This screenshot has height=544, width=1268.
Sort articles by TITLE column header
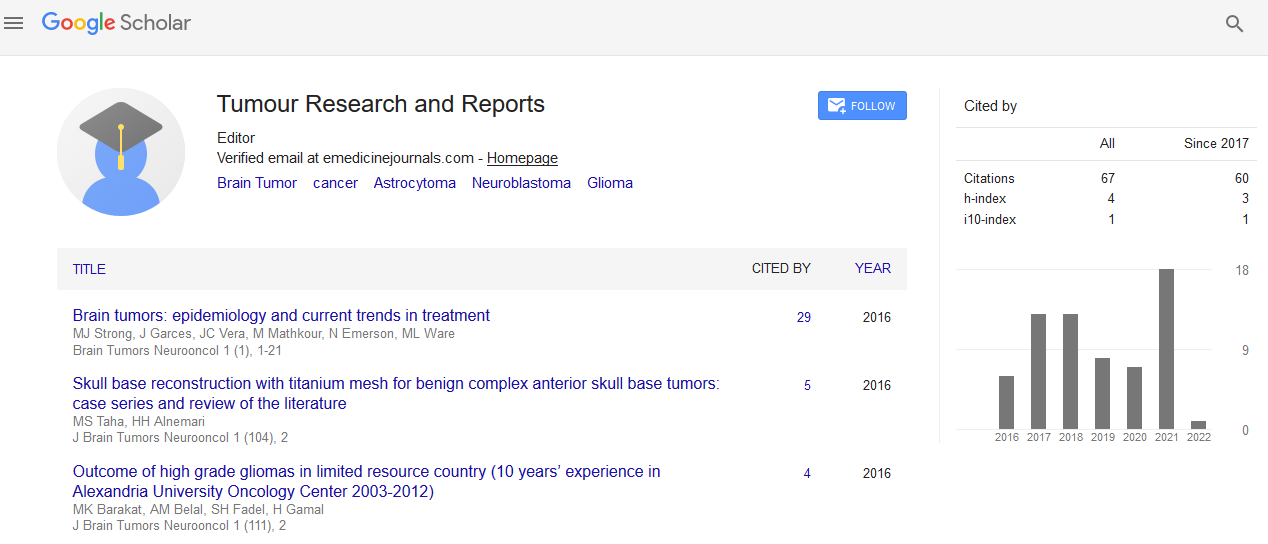89,269
